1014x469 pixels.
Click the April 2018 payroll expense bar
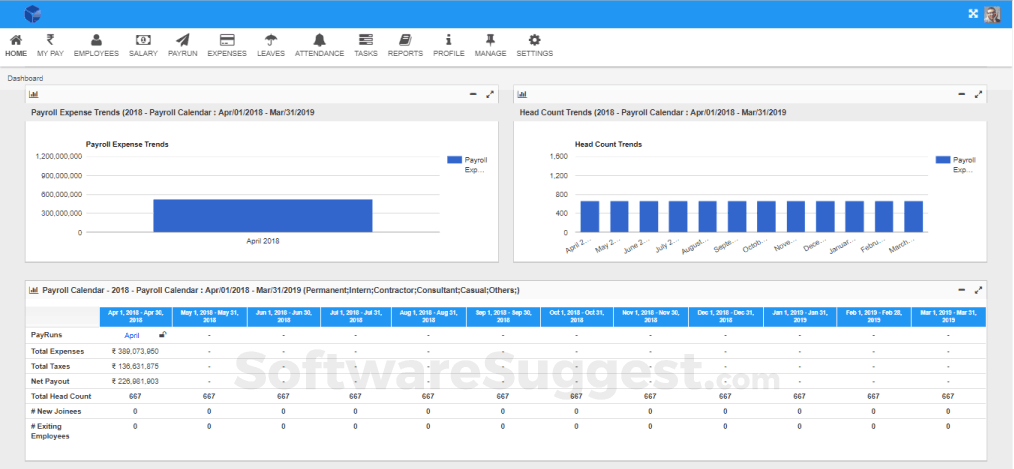pos(262,215)
